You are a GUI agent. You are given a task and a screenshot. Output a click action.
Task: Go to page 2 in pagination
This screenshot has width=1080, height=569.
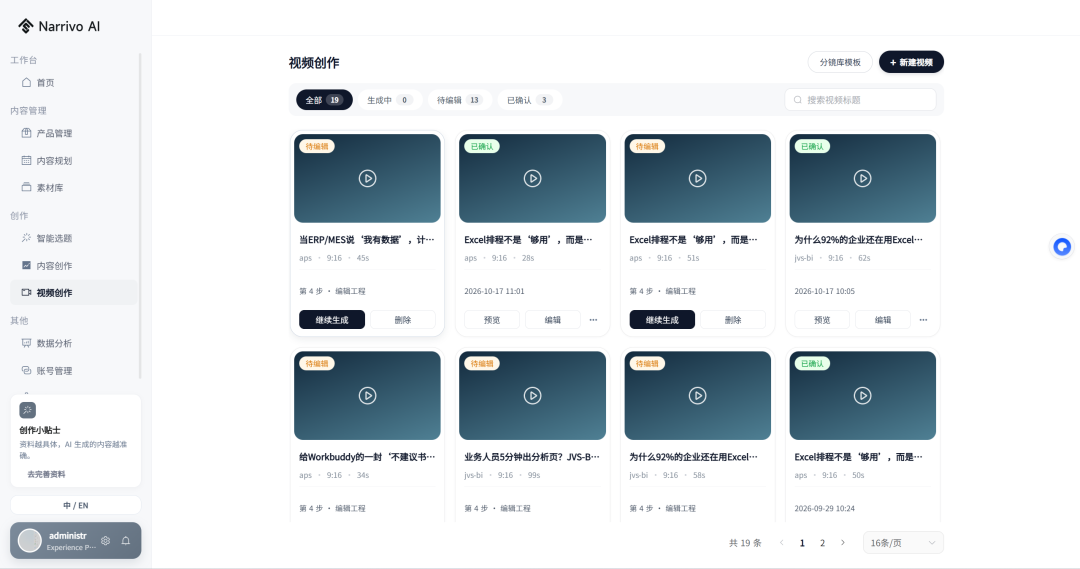(822, 543)
